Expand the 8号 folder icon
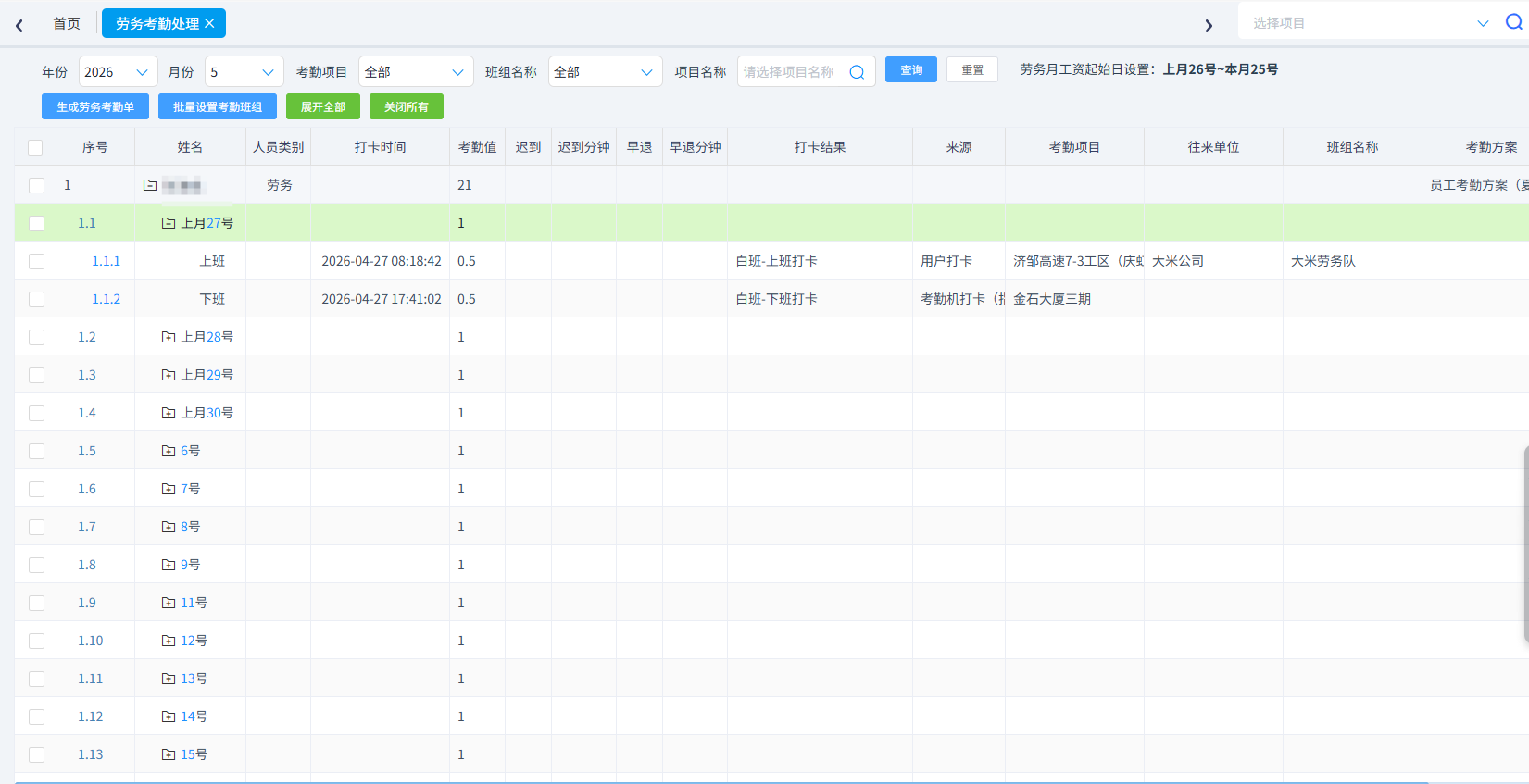The width and height of the screenshot is (1529, 784). click(169, 527)
